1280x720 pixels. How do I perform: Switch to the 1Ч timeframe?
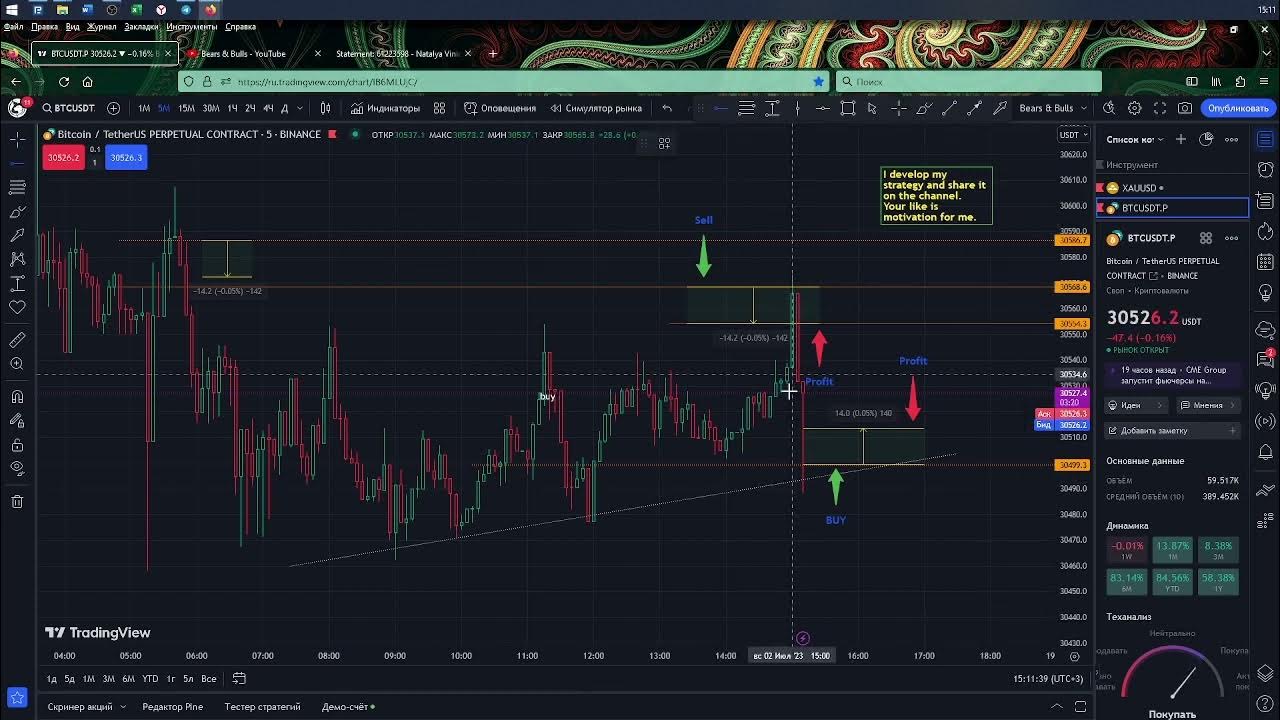[x=232, y=108]
